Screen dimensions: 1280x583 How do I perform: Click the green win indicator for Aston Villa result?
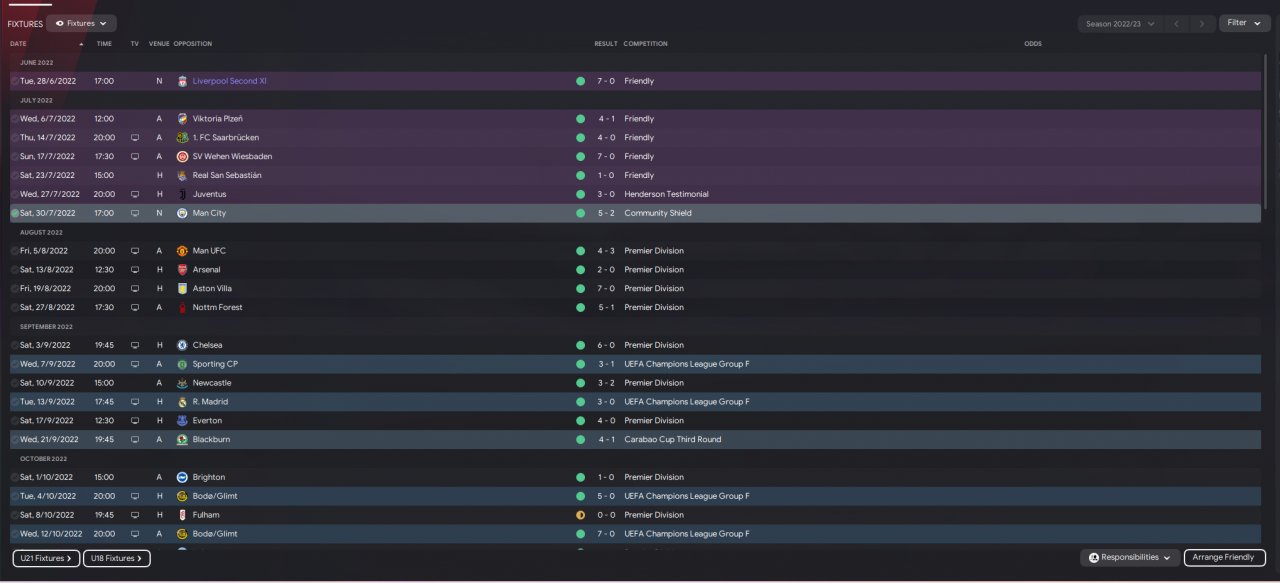point(580,289)
